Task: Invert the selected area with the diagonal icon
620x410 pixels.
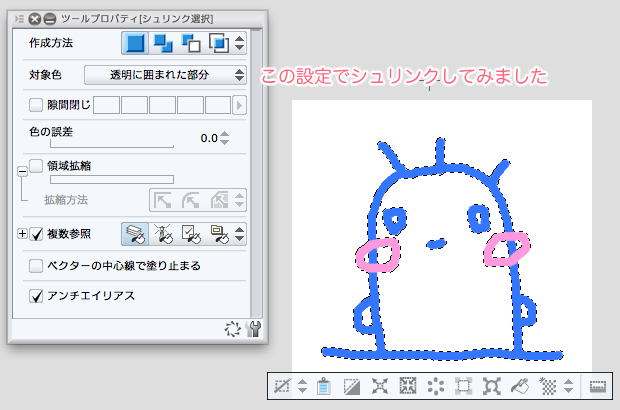Action: coord(352,386)
